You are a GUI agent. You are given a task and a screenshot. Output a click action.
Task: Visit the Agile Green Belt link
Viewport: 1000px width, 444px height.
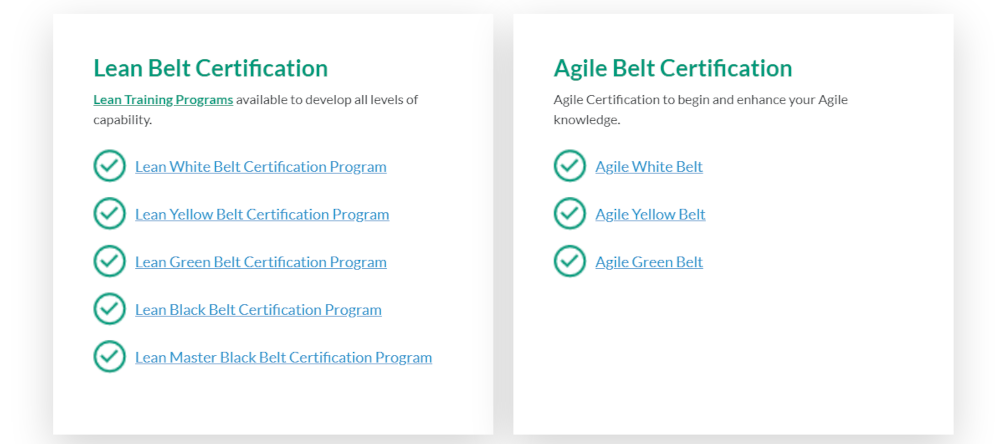coord(649,262)
